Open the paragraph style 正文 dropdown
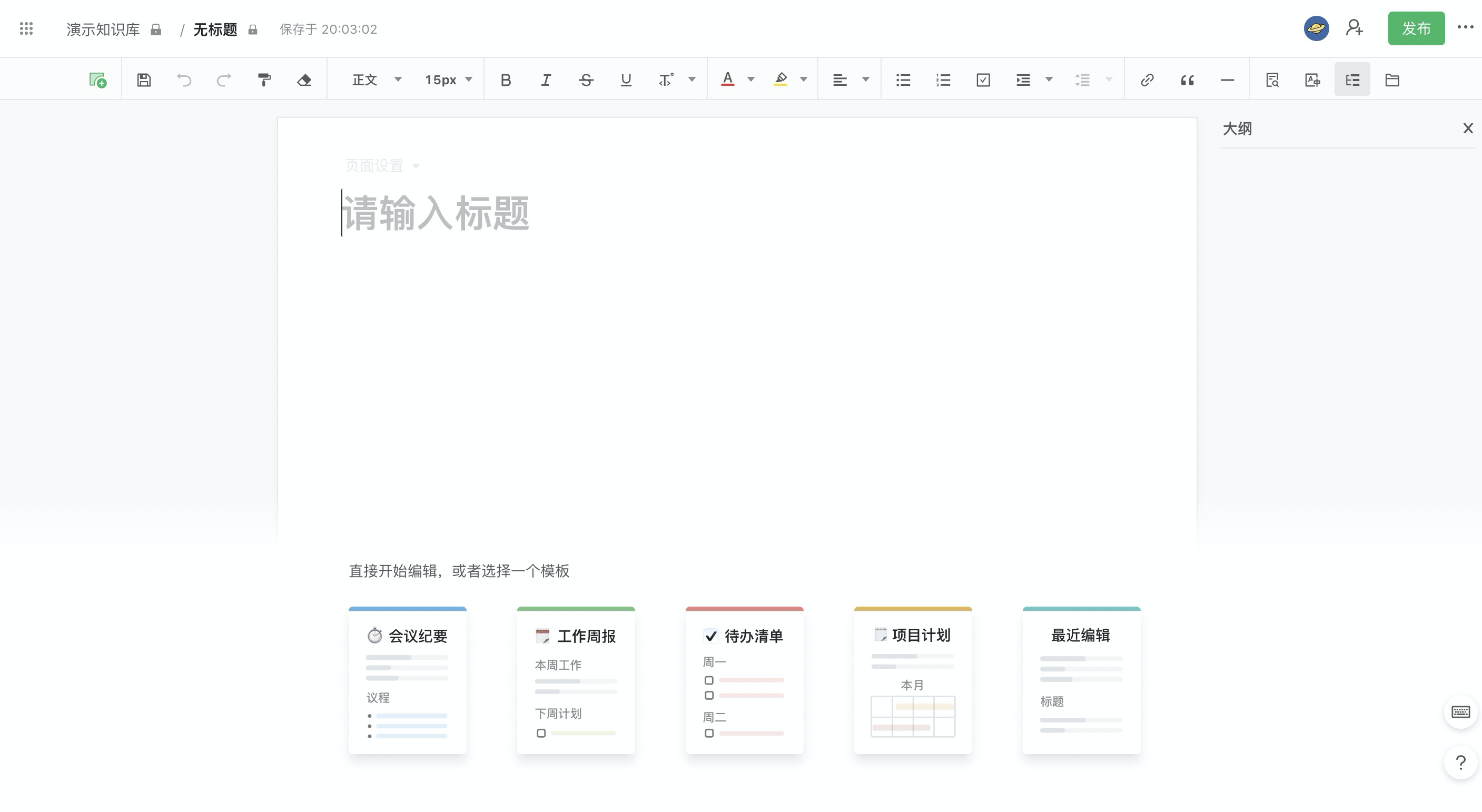Screen dimensions: 1482x812 (377, 80)
